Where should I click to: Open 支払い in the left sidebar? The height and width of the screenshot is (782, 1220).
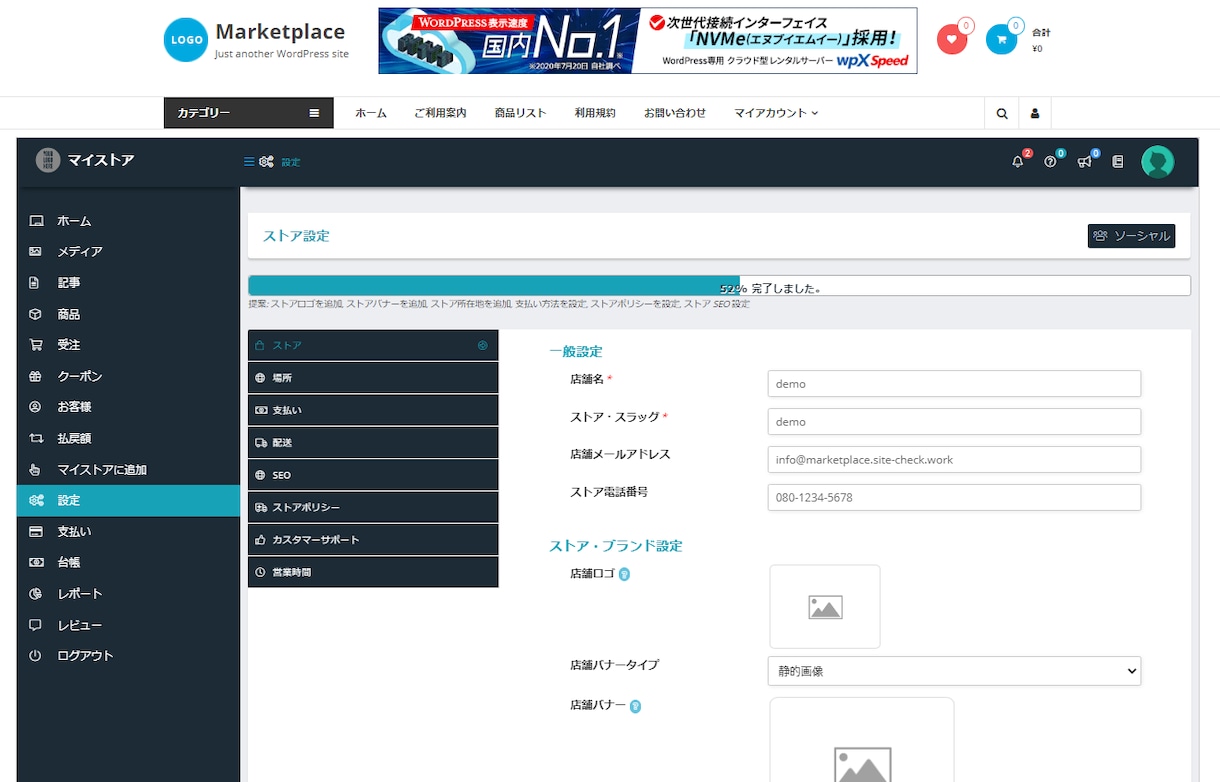[128, 532]
